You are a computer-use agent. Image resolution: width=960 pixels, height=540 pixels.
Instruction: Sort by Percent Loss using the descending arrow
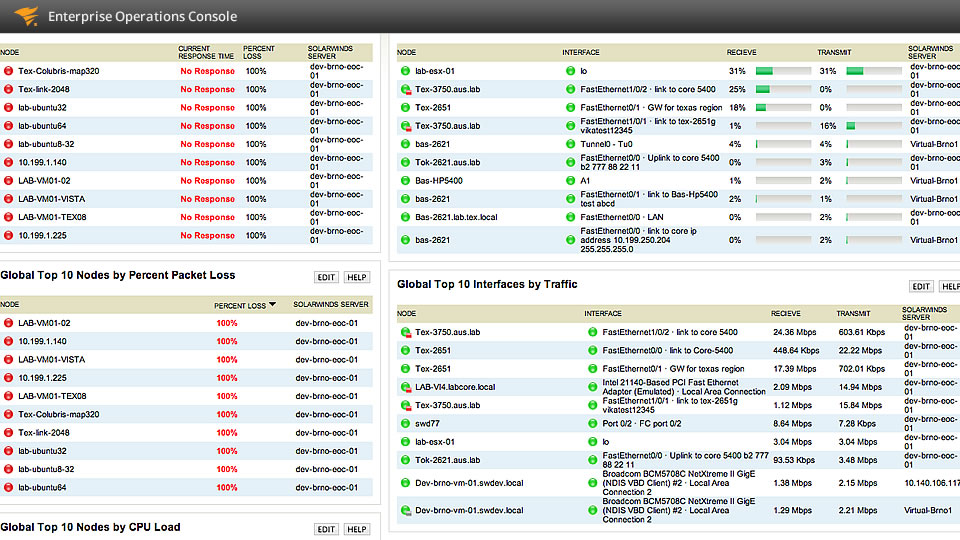pyautogui.click(x=272, y=304)
